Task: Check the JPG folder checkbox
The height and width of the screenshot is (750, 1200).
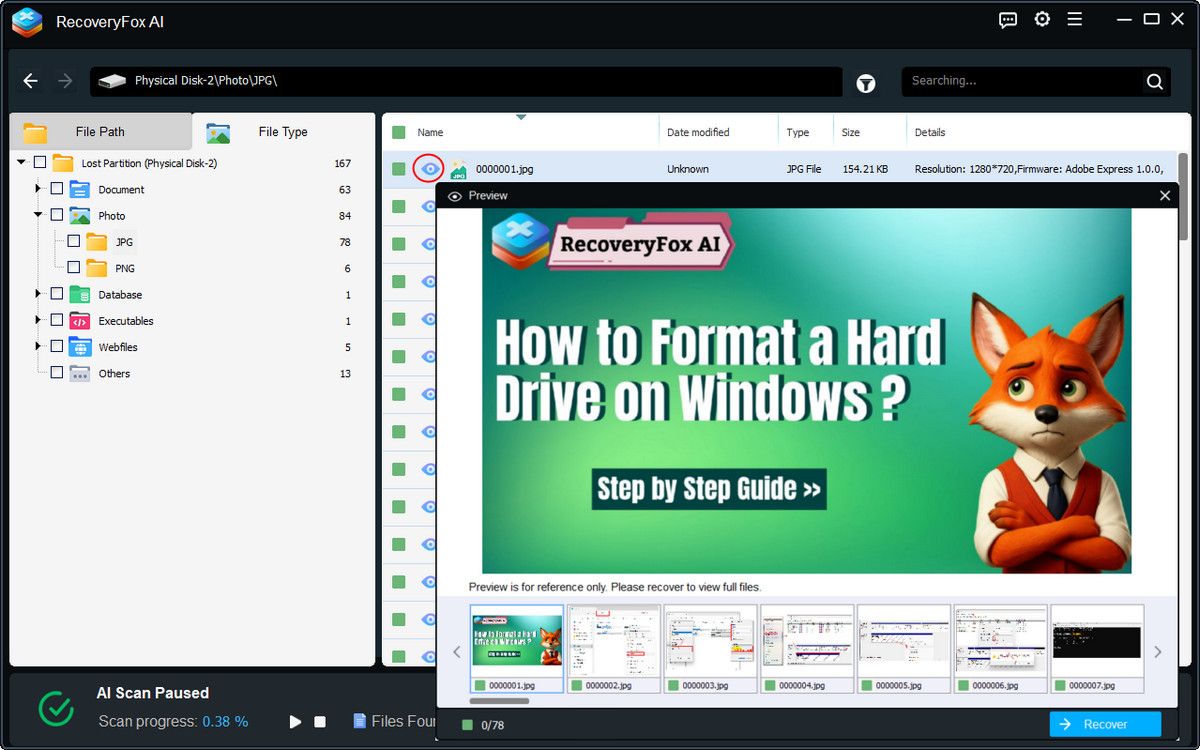Action: tap(74, 241)
